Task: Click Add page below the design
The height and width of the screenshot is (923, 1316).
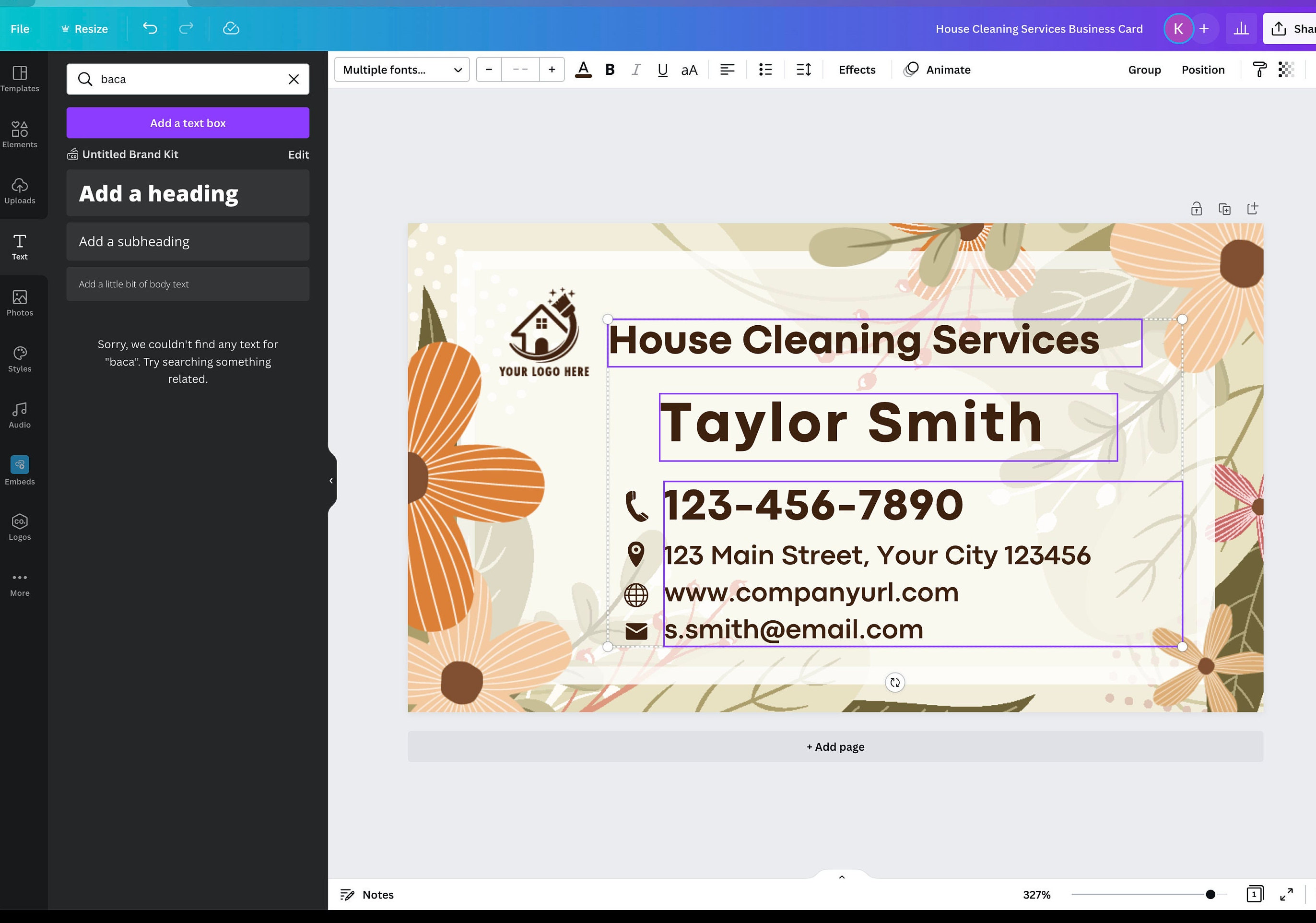Action: pos(835,746)
